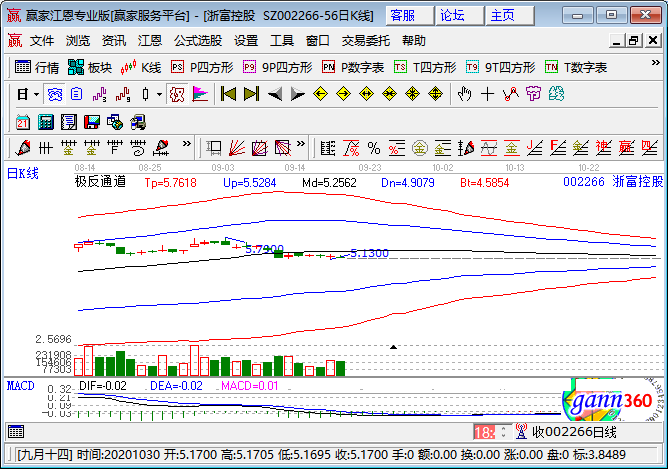Jump to first bar icon
668x469 pixels.
(228, 94)
